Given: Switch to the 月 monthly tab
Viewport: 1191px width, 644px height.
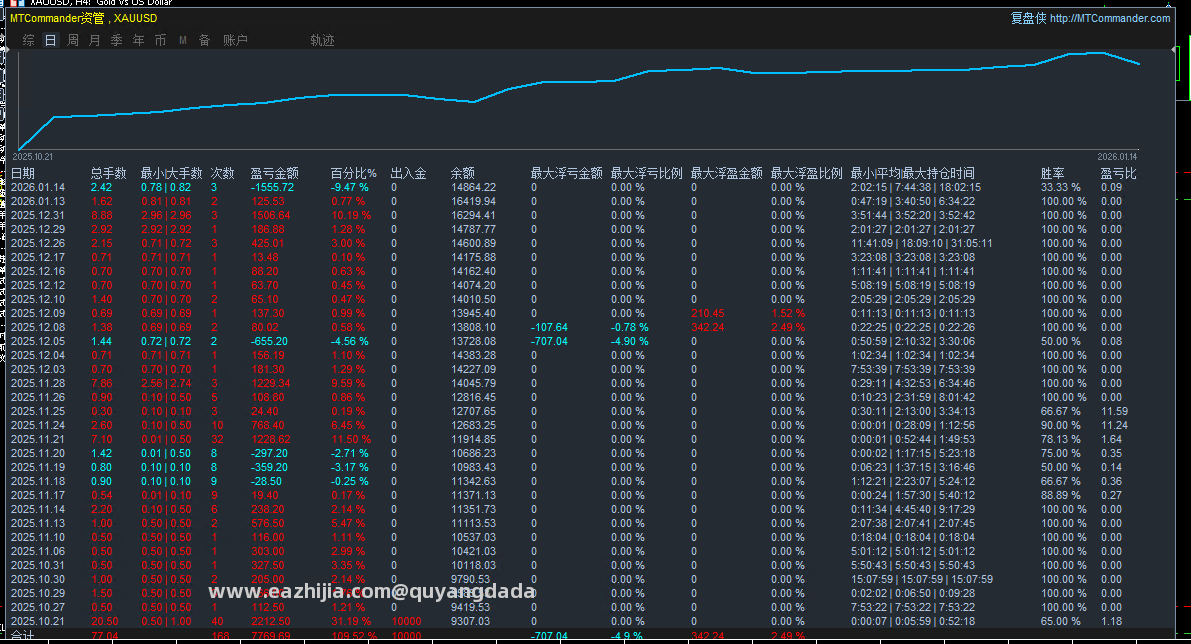Looking at the screenshot, I should click(x=95, y=40).
